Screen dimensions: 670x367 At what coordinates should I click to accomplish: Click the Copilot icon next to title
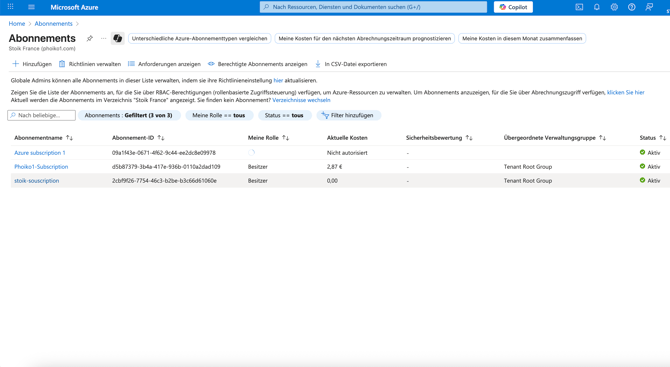point(118,38)
